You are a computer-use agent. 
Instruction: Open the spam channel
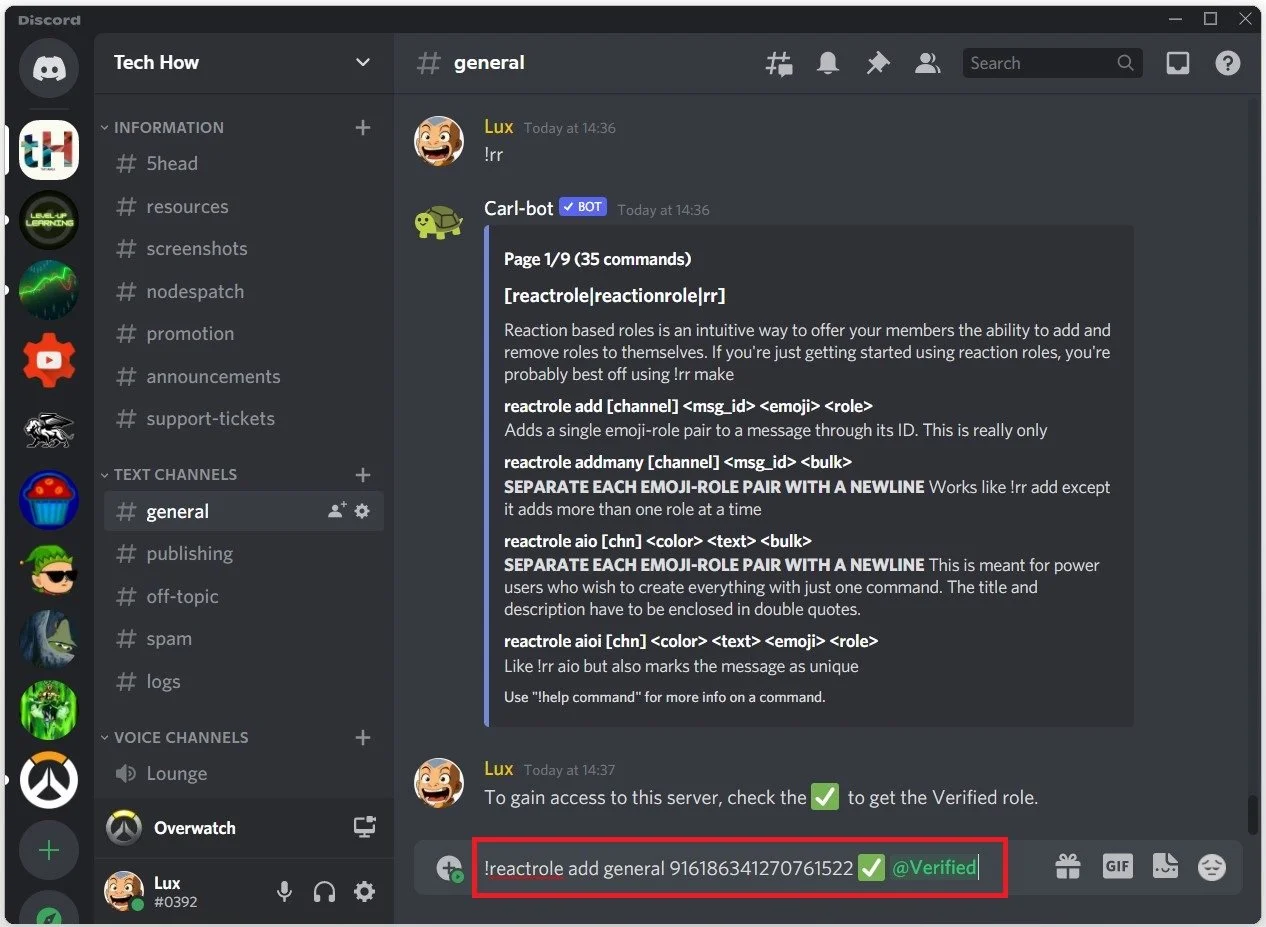click(x=243, y=639)
